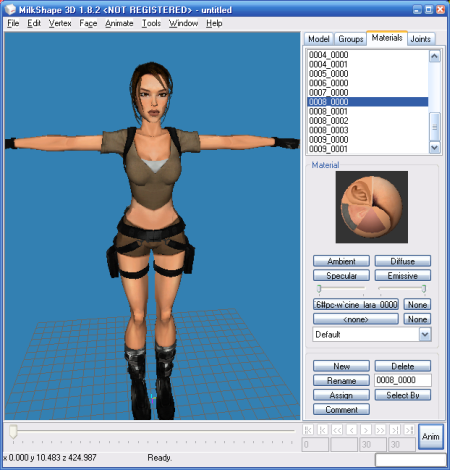The height and width of the screenshot is (470, 450).
Task: Step back one frame button
Action: (x=351, y=430)
